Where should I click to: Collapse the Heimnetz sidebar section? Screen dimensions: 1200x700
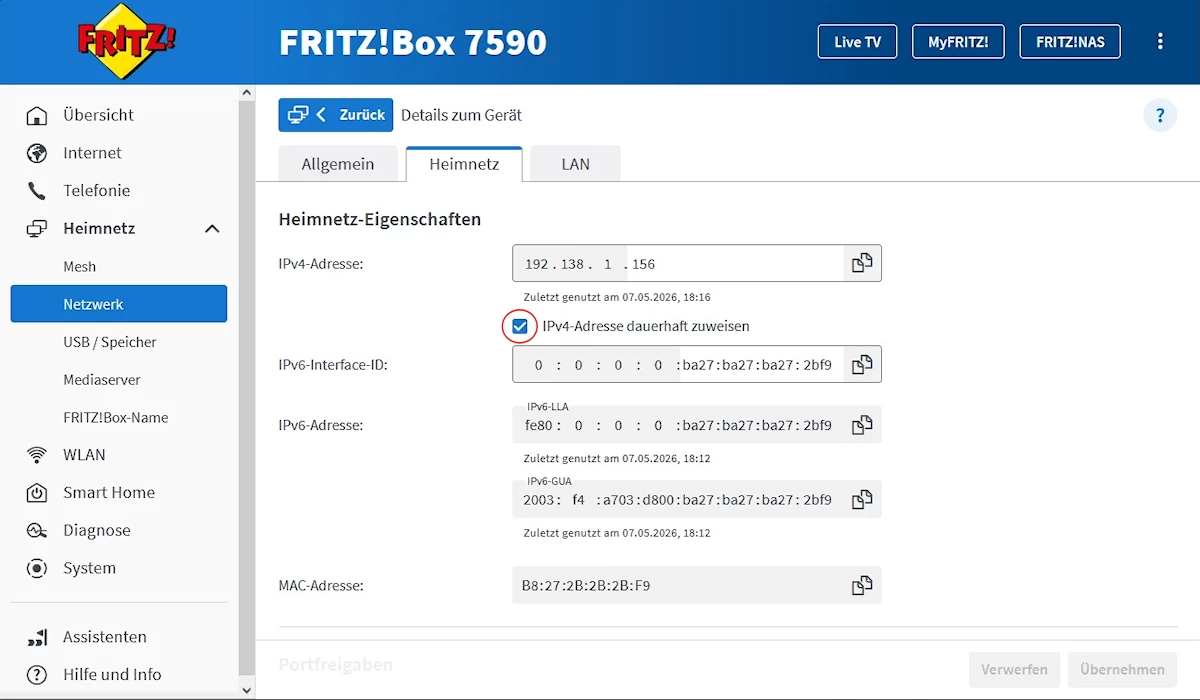212,229
